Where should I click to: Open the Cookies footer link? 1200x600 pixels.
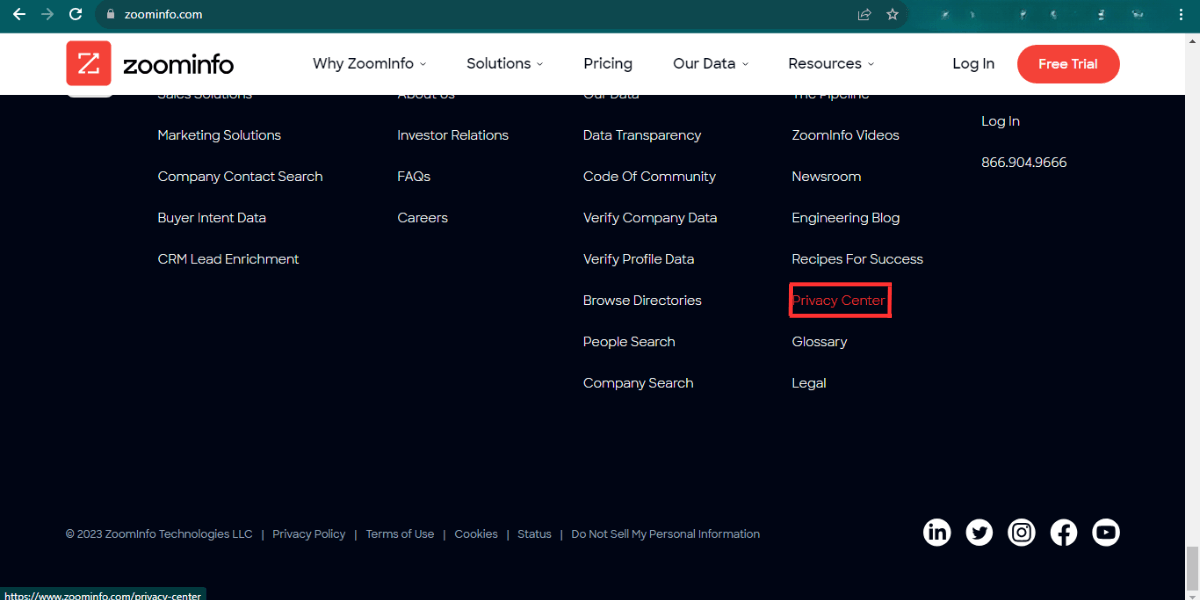coord(476,534)
